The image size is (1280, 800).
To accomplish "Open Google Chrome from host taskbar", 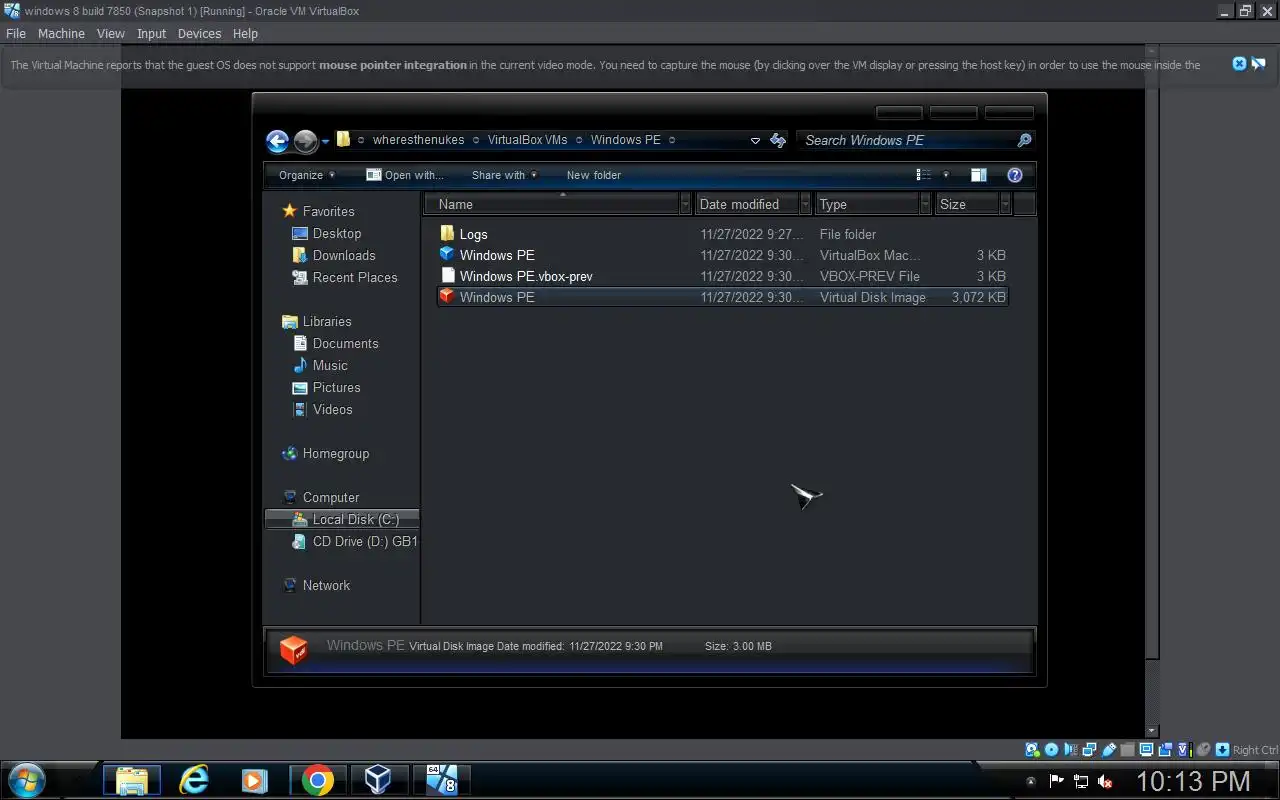I will click(x=317, y=780).
